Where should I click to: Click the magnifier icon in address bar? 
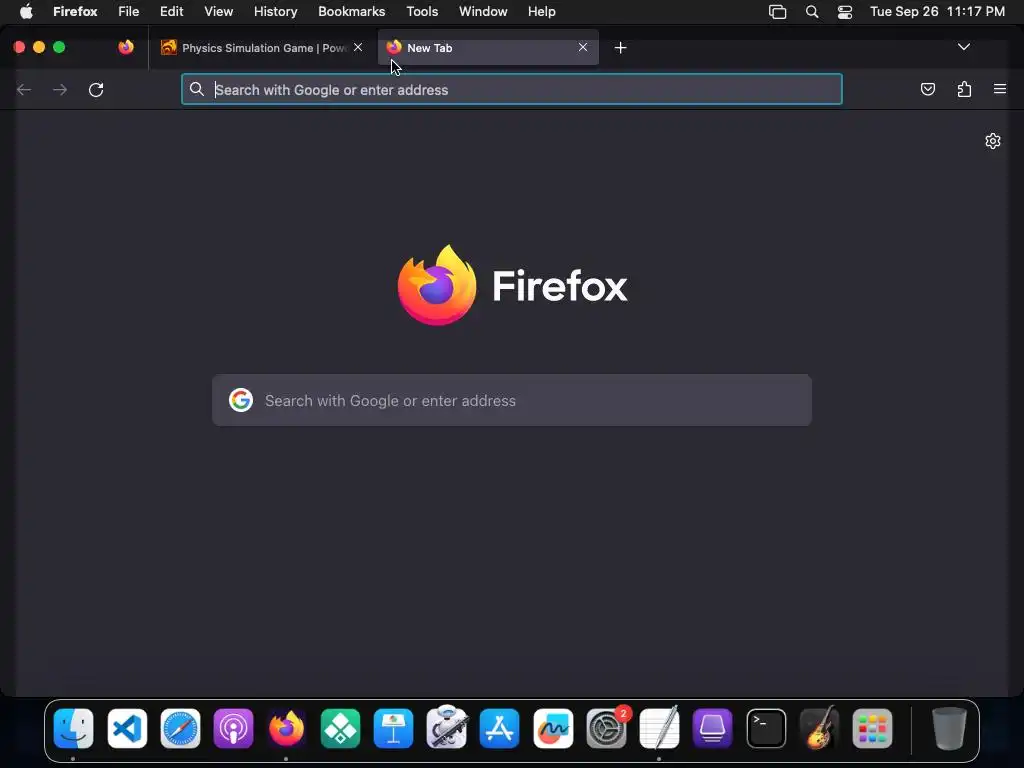[197, 89]
